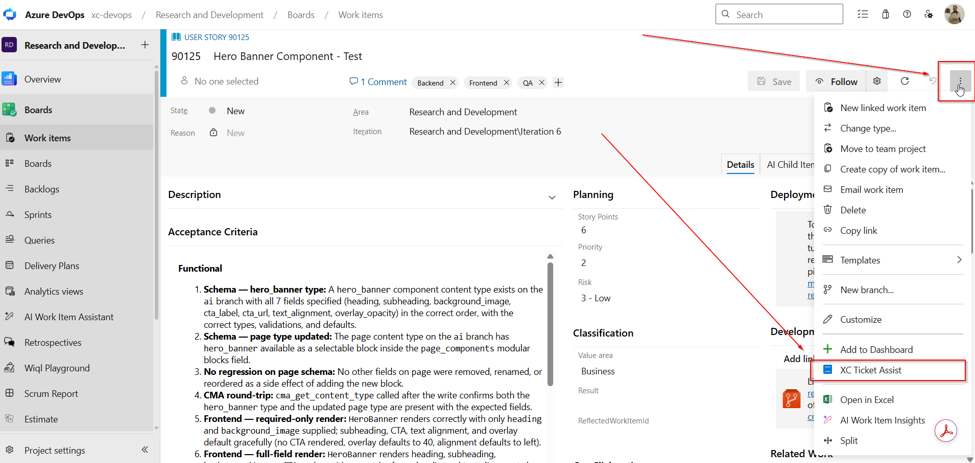
Task: Click the Save button
Action: 774,81
